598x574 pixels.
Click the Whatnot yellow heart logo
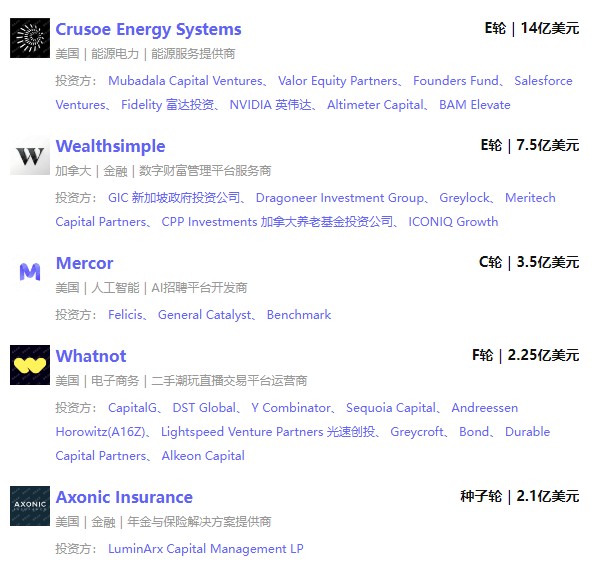click(x=30, y=365)
